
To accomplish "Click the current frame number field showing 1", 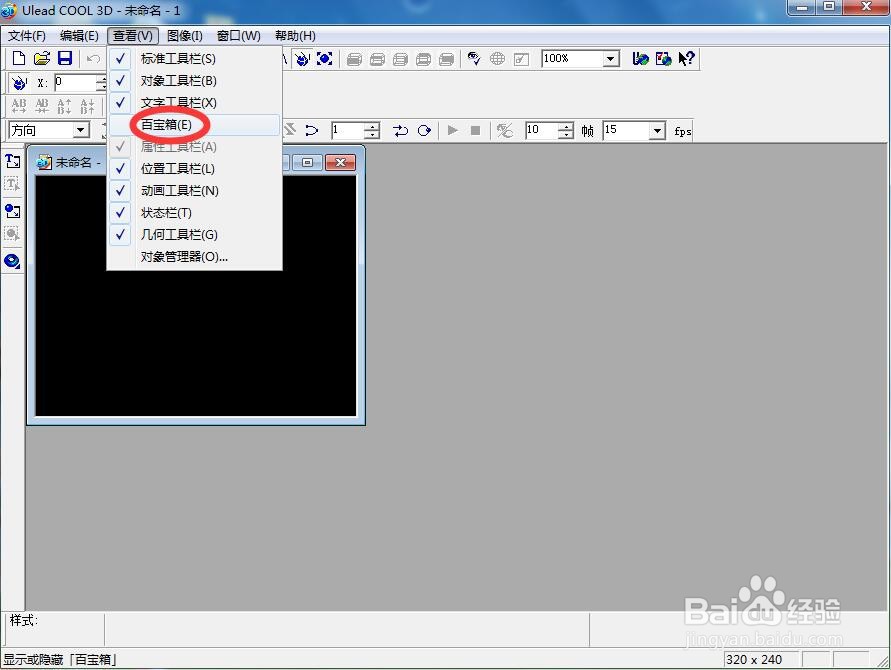I will (x=347, y=131).
